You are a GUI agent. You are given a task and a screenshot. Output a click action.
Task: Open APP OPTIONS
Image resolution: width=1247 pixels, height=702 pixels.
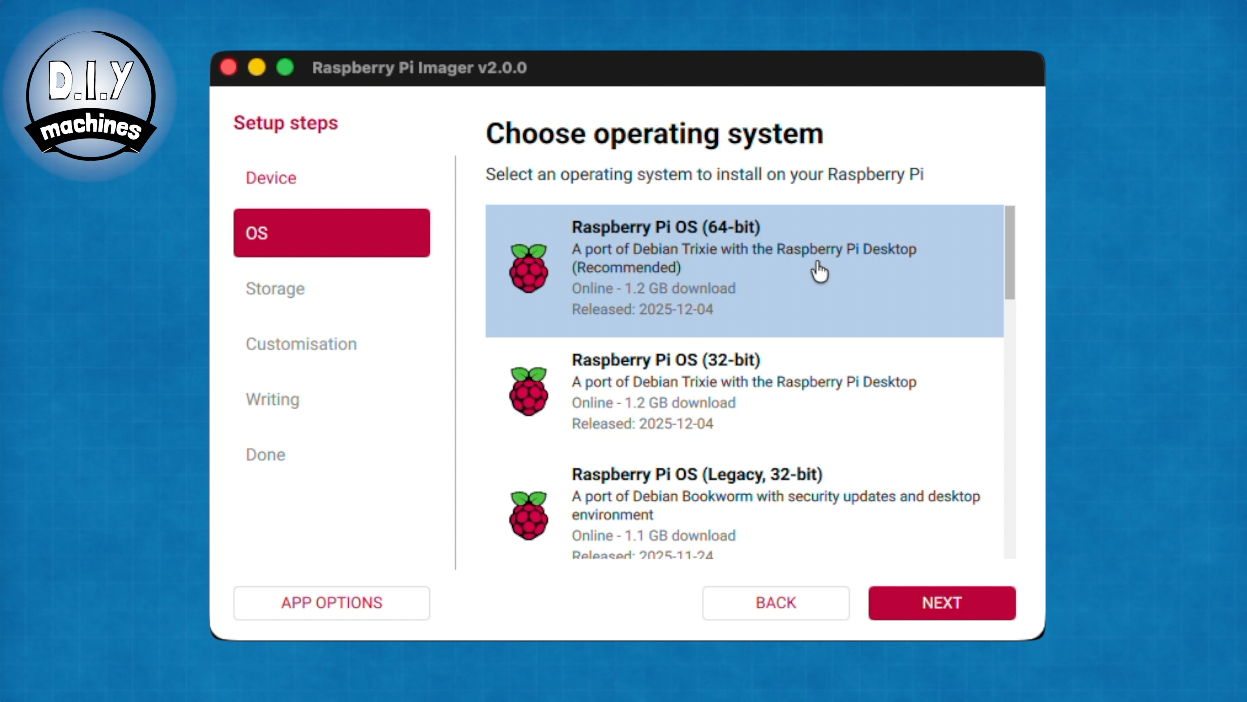332,603
